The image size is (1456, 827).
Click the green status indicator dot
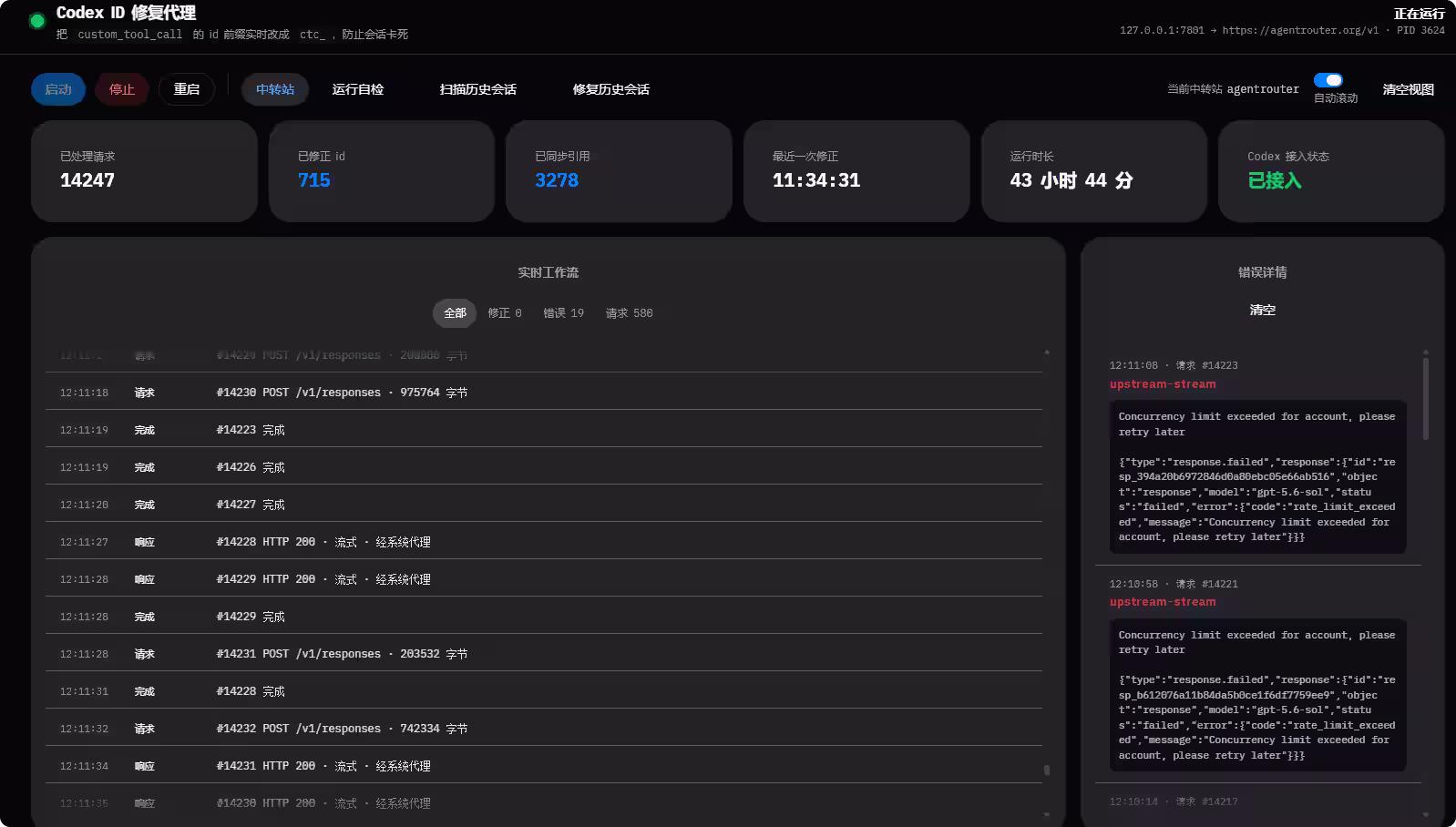click(x=37, y=21)
